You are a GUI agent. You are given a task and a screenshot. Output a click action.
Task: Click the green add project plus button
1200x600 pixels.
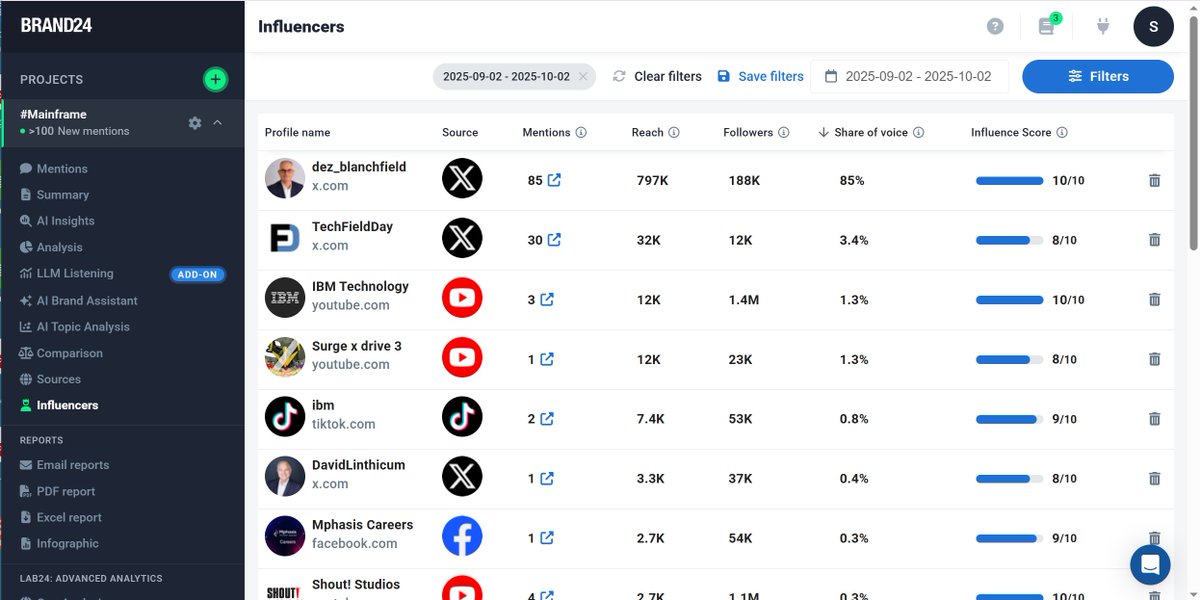point(215,79)
